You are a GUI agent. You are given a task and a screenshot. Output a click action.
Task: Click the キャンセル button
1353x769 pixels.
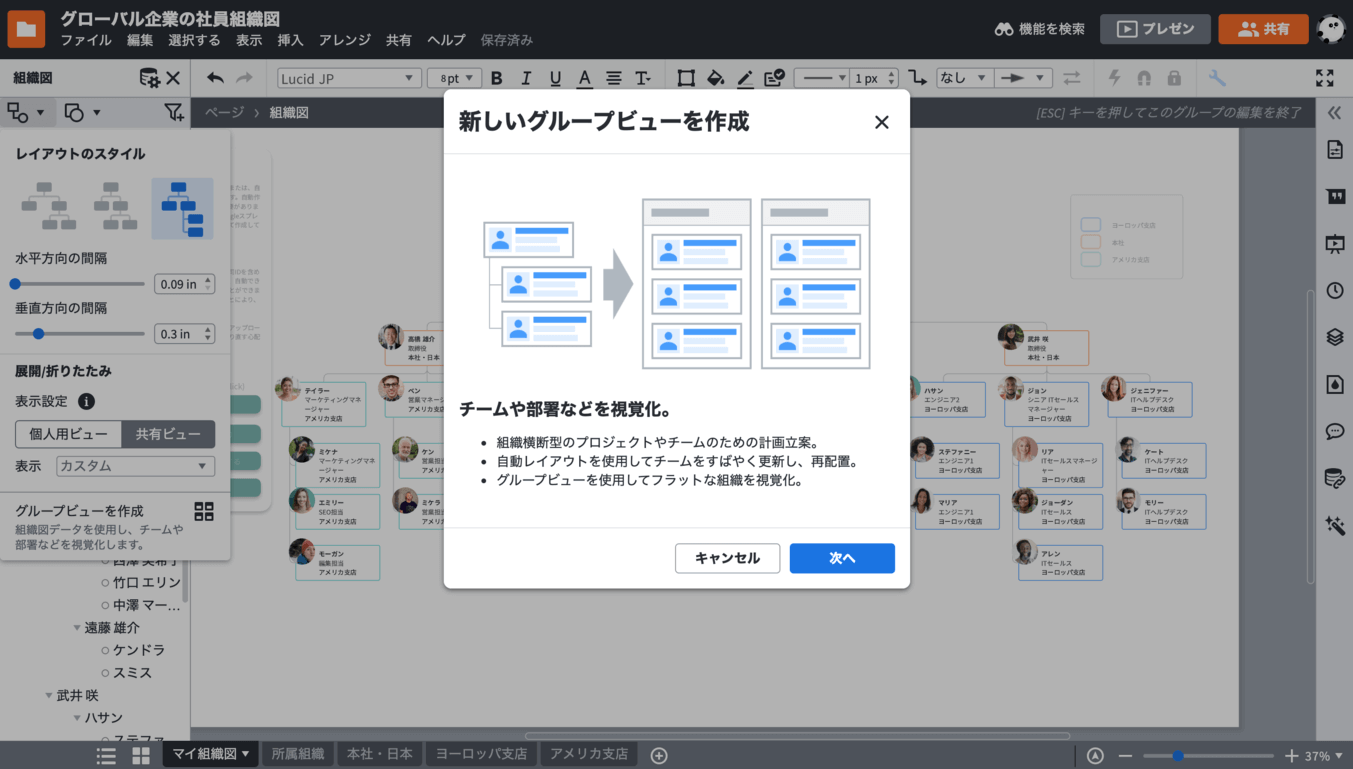coord(727,558)
